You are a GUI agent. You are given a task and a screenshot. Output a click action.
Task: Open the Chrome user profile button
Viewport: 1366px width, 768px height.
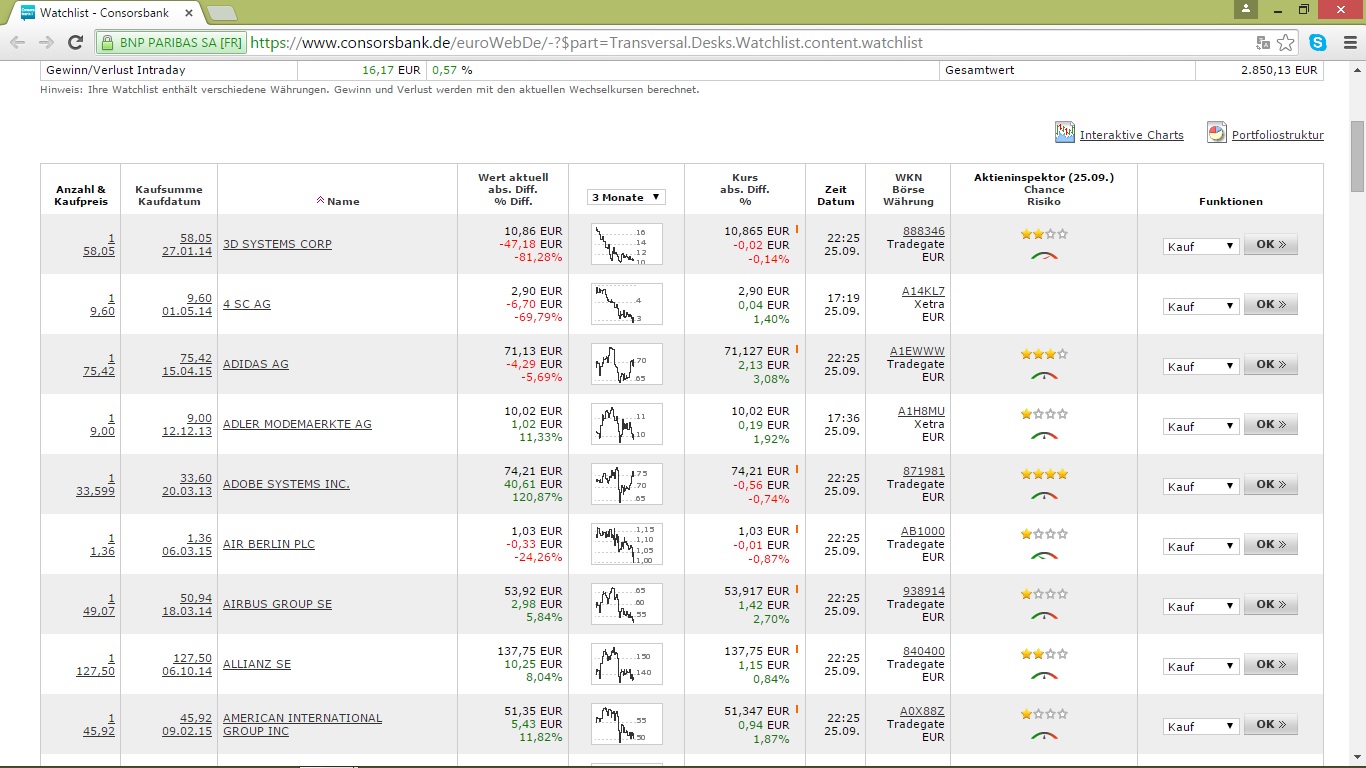tap(1245, 10)
